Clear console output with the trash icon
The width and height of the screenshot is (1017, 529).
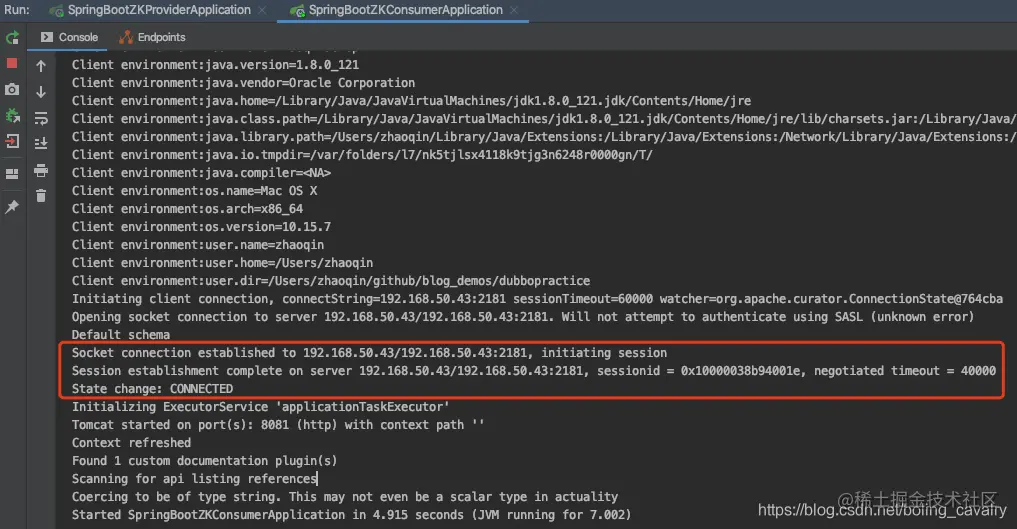coord(41,196)
